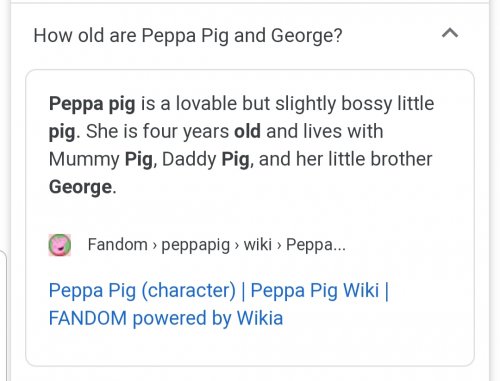
Task: Click the breadcrumb arrow before 'wiki'
Action: (237, 246)
